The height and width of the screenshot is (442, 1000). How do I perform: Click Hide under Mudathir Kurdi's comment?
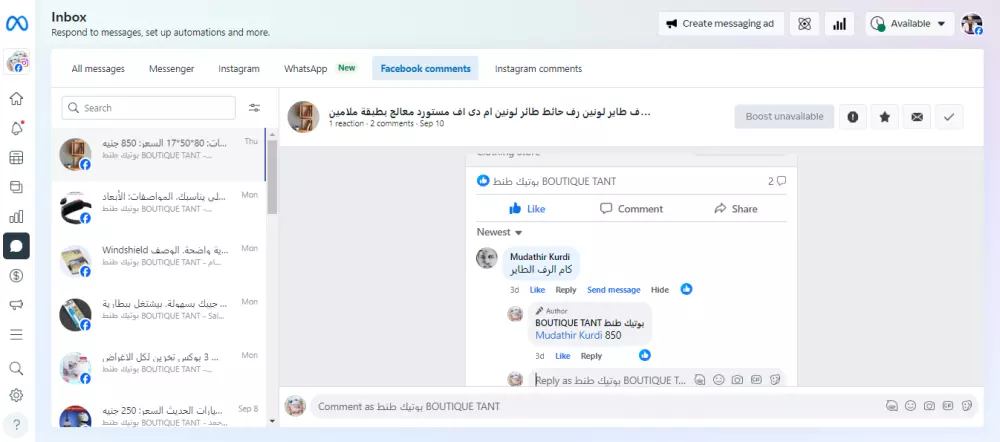click(x=660, y=290)
